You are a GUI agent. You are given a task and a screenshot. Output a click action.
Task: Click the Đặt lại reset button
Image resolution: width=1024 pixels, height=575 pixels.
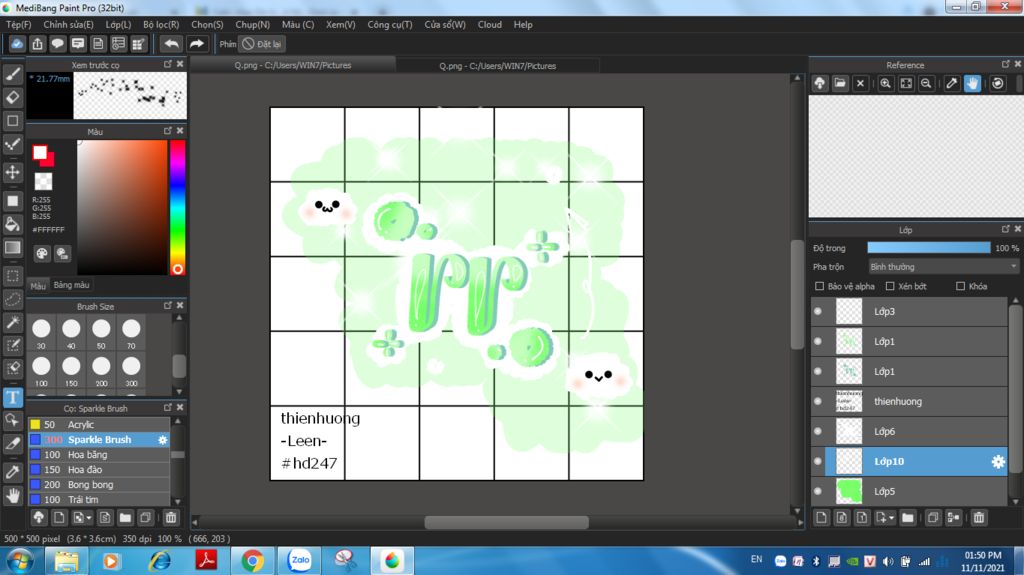262,44
